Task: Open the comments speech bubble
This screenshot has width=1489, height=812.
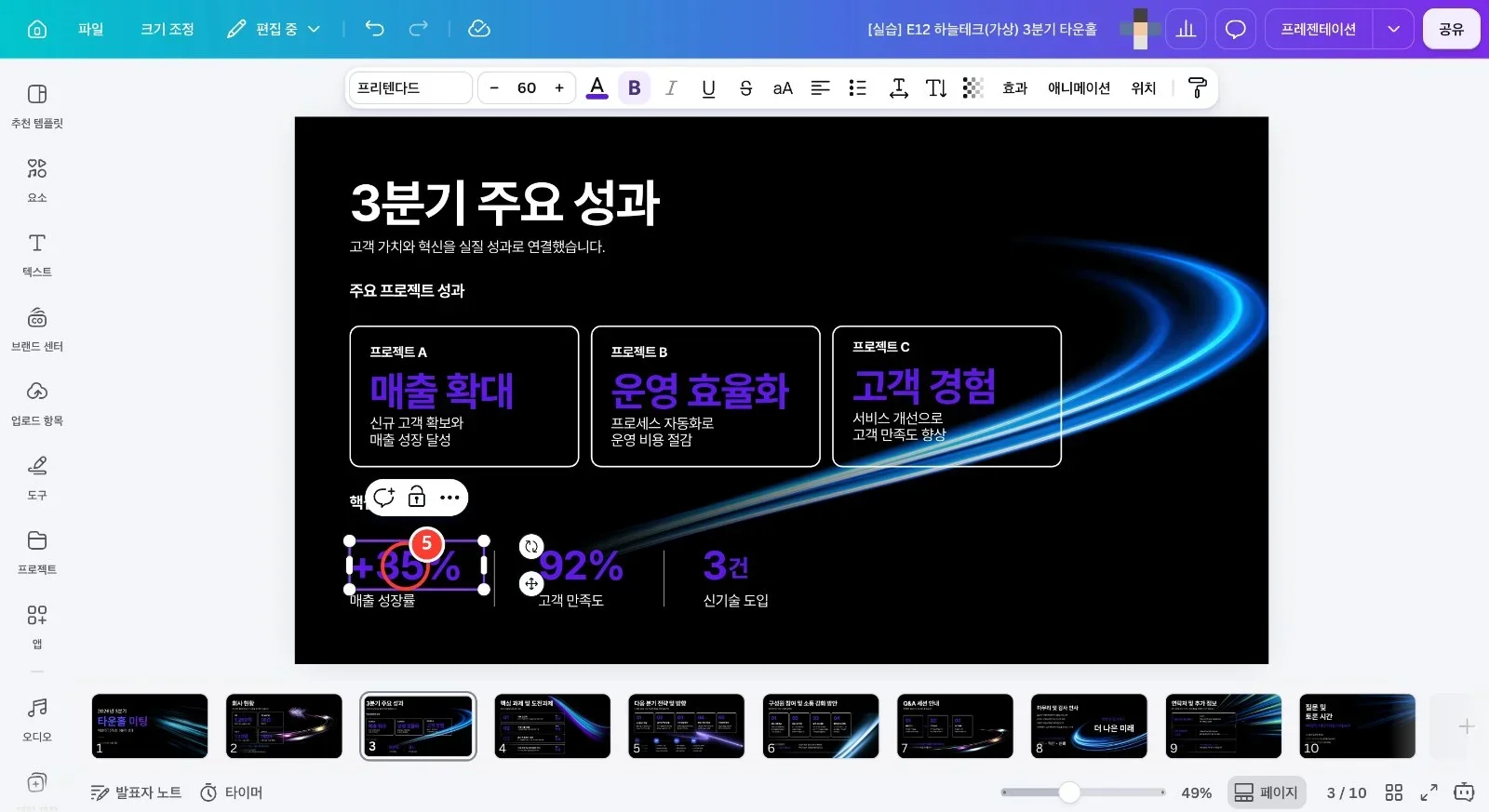Action: pyautogui.click(x=1235, y=29)
